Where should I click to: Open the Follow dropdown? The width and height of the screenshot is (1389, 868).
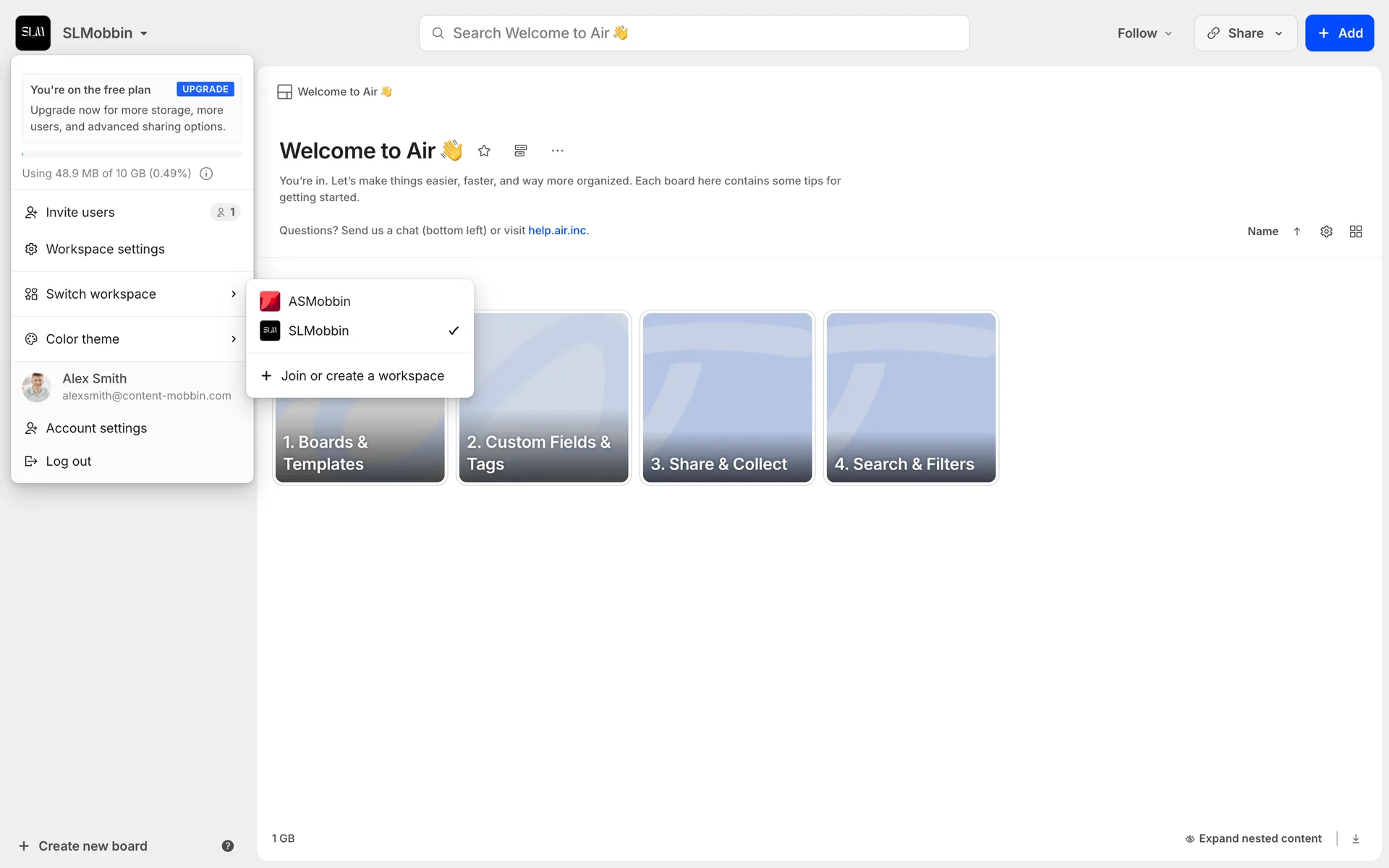point(1144,33)
